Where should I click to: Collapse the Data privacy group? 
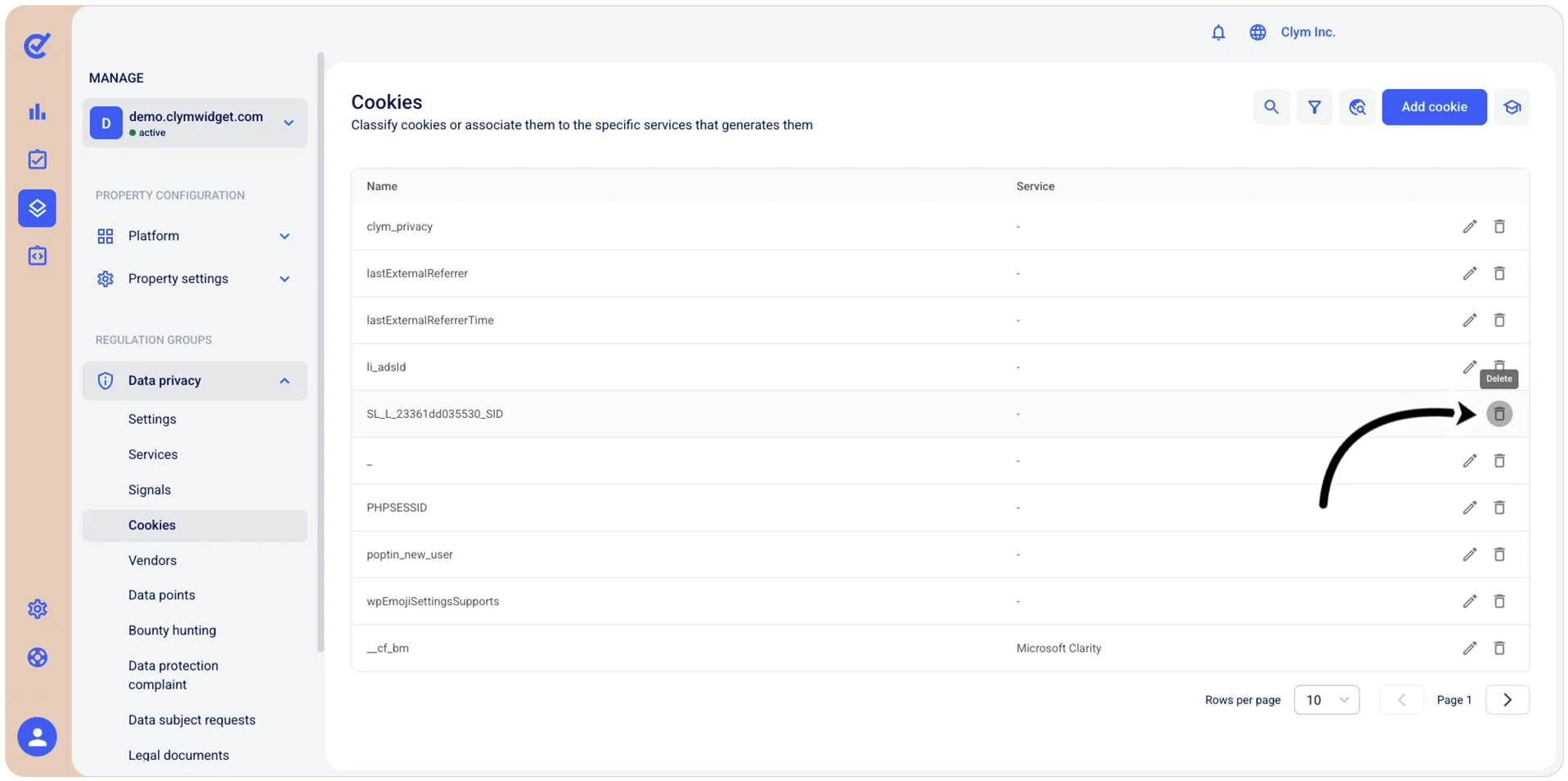click(195, 380)
